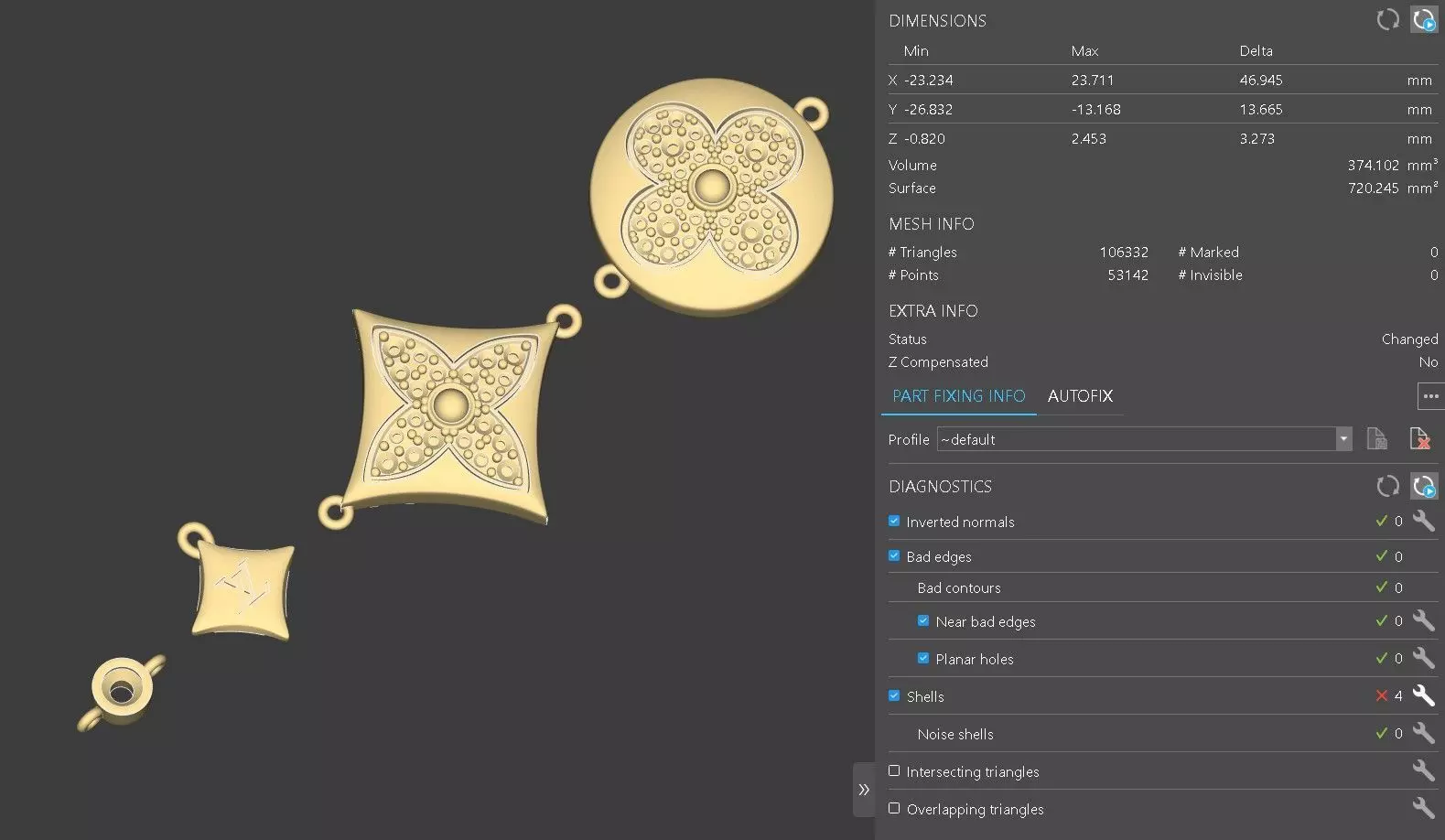The height and width of the screenshot is (840, 1445).
Task: Enable auto-update icon in Dimensions header
Action: coord(1423,20)
